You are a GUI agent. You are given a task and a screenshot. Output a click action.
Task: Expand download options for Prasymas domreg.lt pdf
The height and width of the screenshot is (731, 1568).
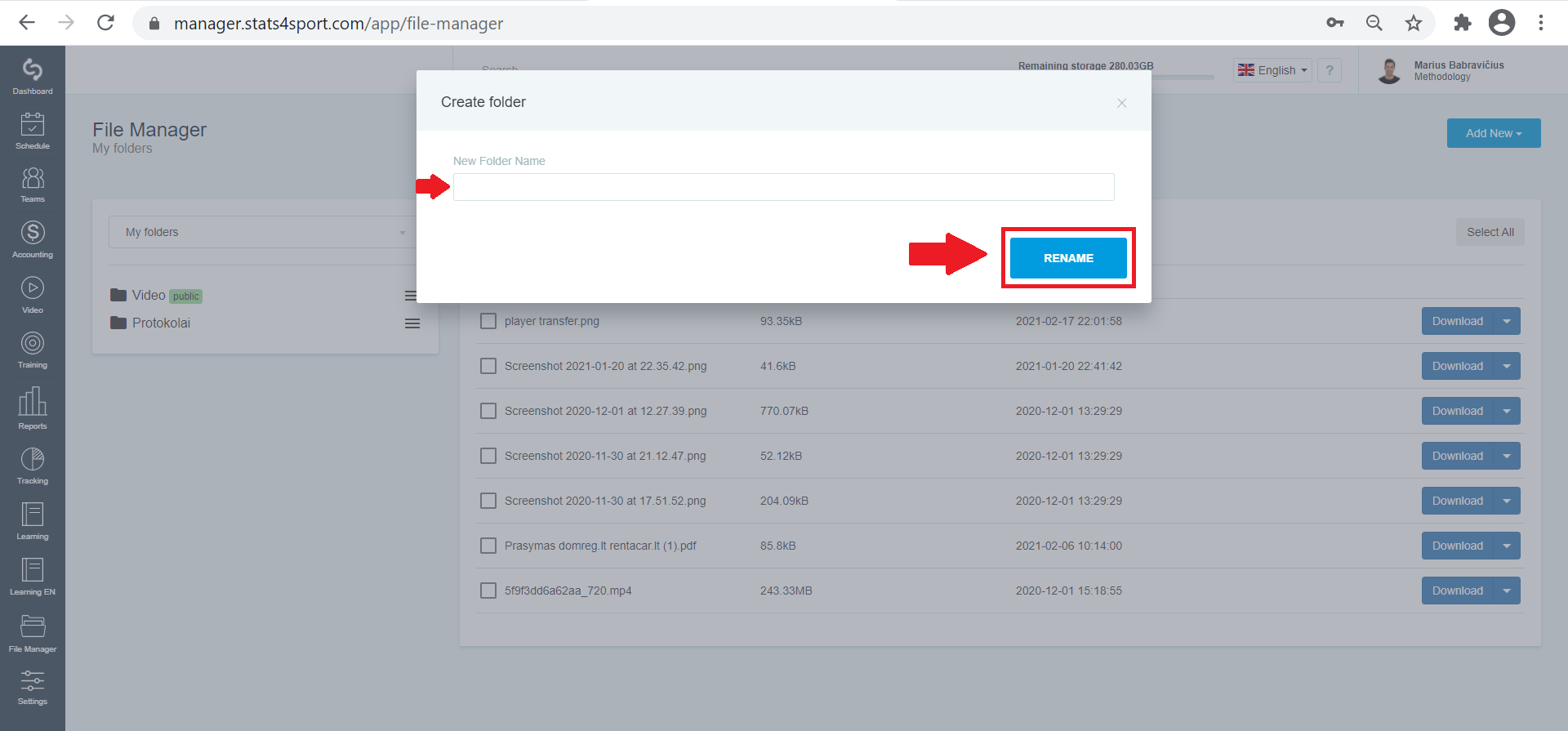[x=1507, y=546]
